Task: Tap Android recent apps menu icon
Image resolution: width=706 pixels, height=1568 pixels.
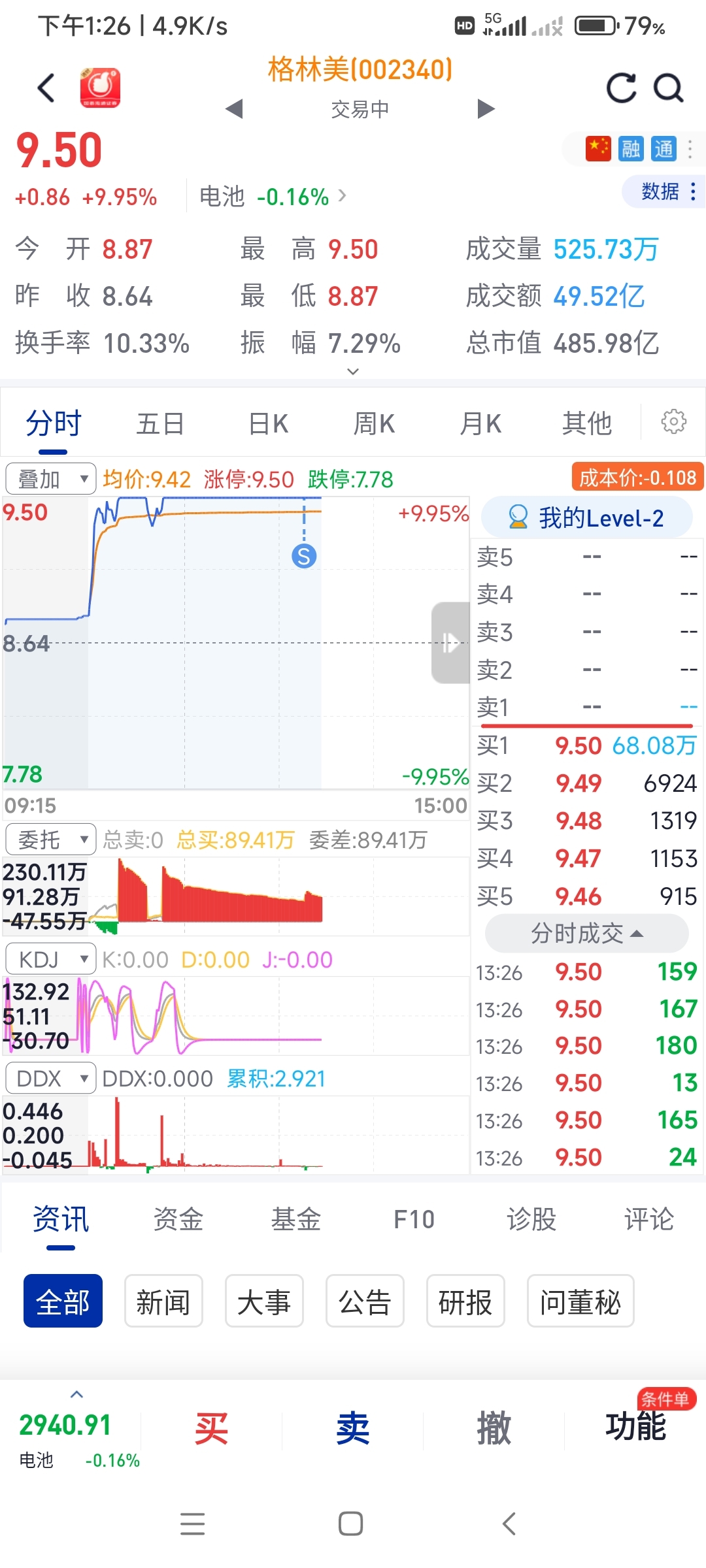Action: pyautogui.click(x=192, y=1524)
